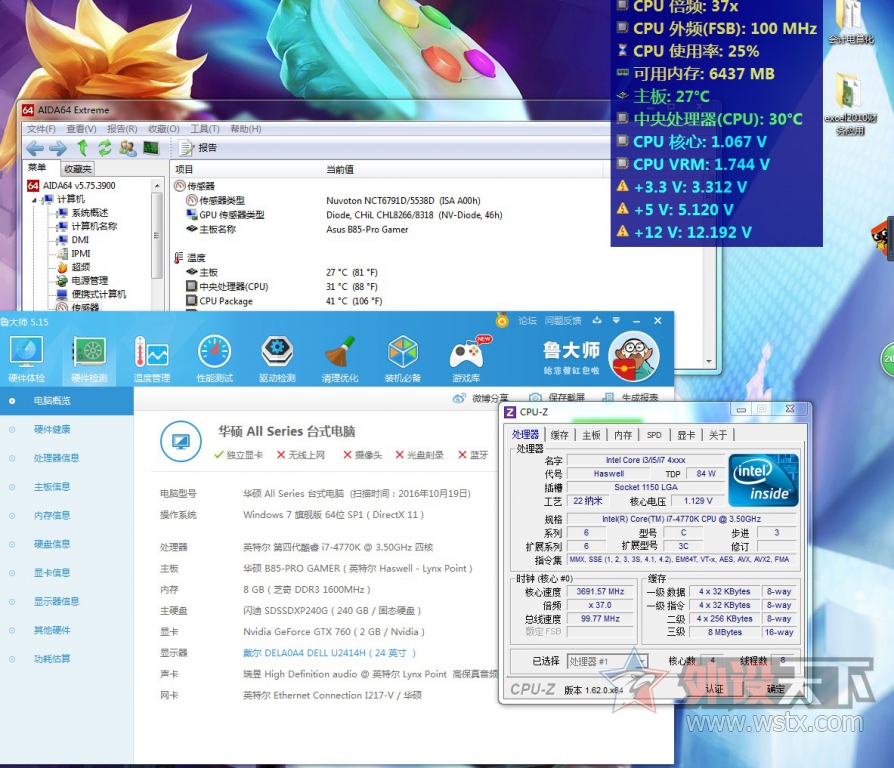Select 硬件健康 in Ludashi sidebar
The height and width of the screenshot is (768, 894).
[52, 429]
